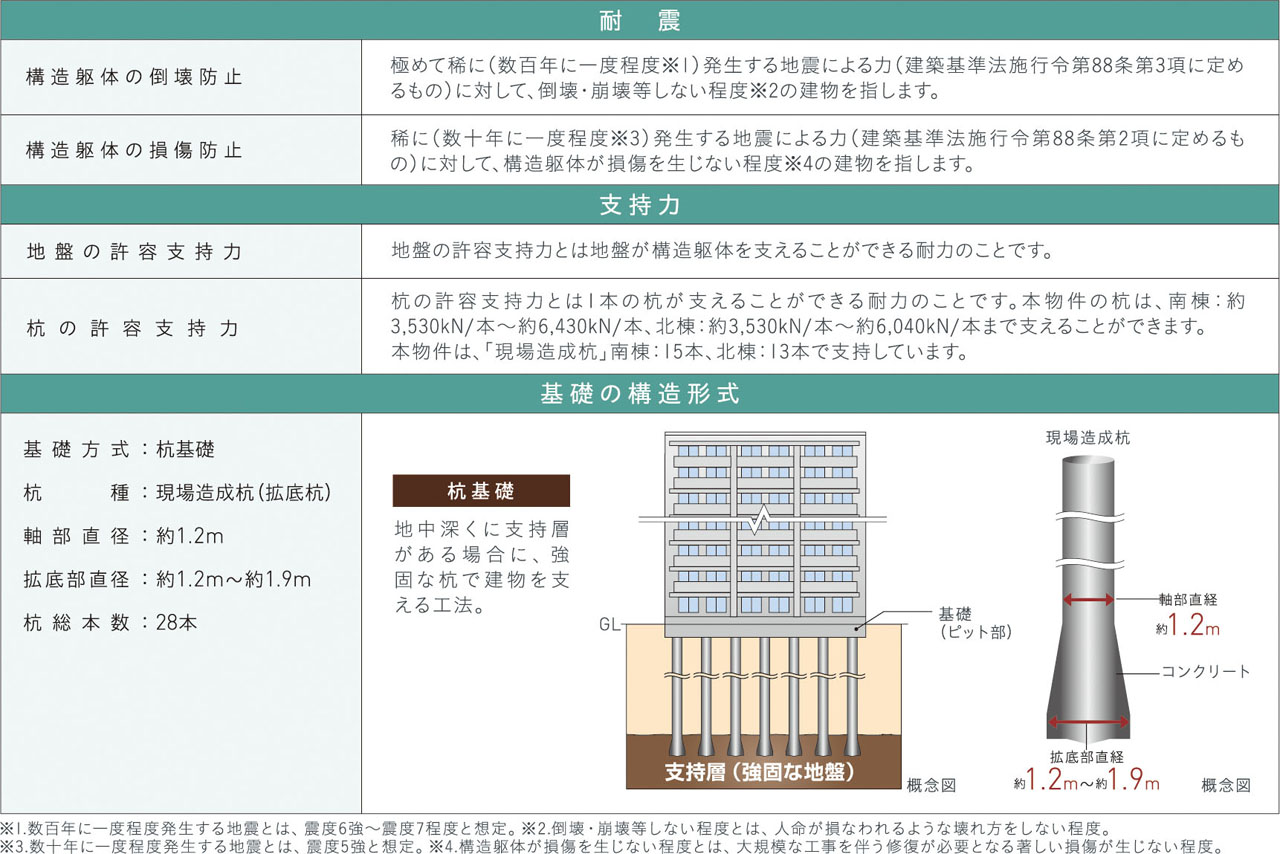Click the break symbol on the building
Image resolution: width=1280 pixels, height=854 pixels.
click(x=763, y=521)
